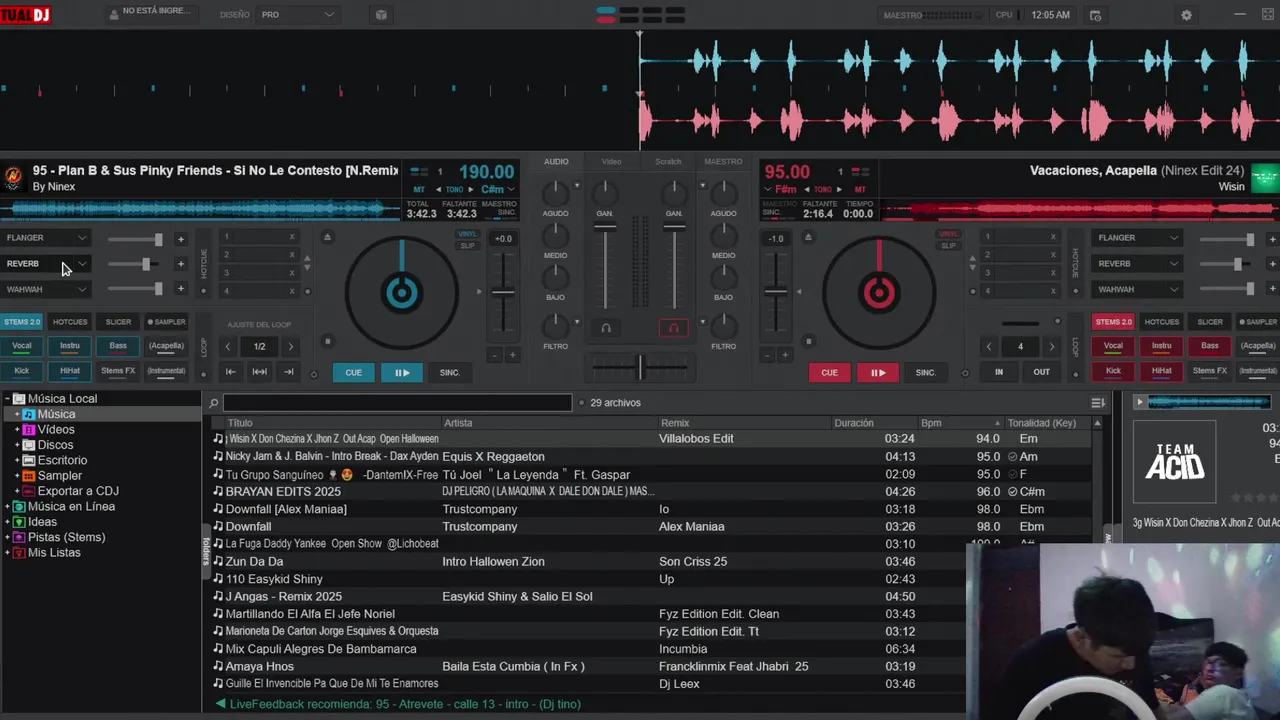1280x720 pixels.
Task: Click left deck CUE button
Action: (353, 372)
